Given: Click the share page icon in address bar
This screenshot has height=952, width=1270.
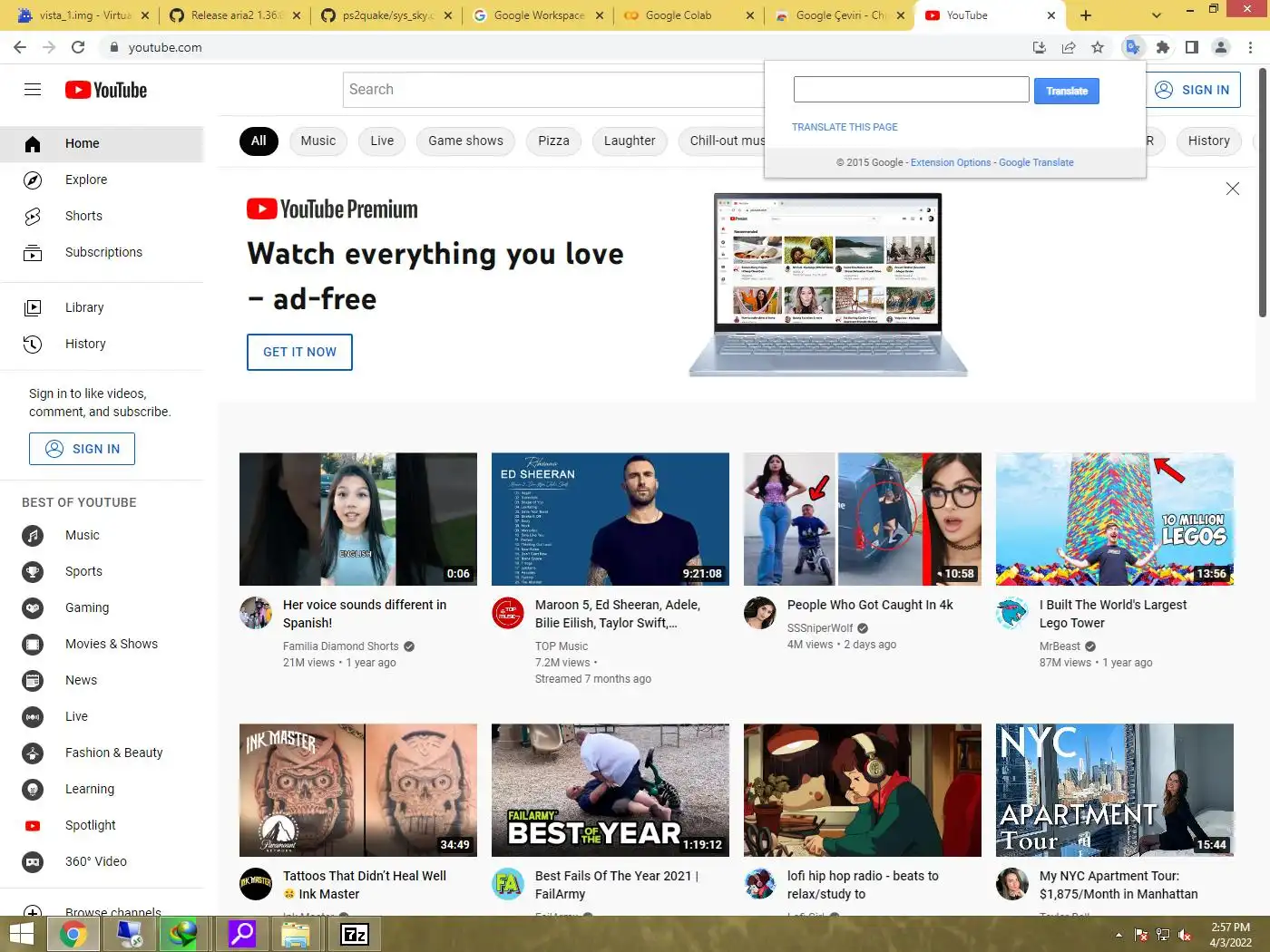Looking at the screenshot, I should pos(1069,47).
